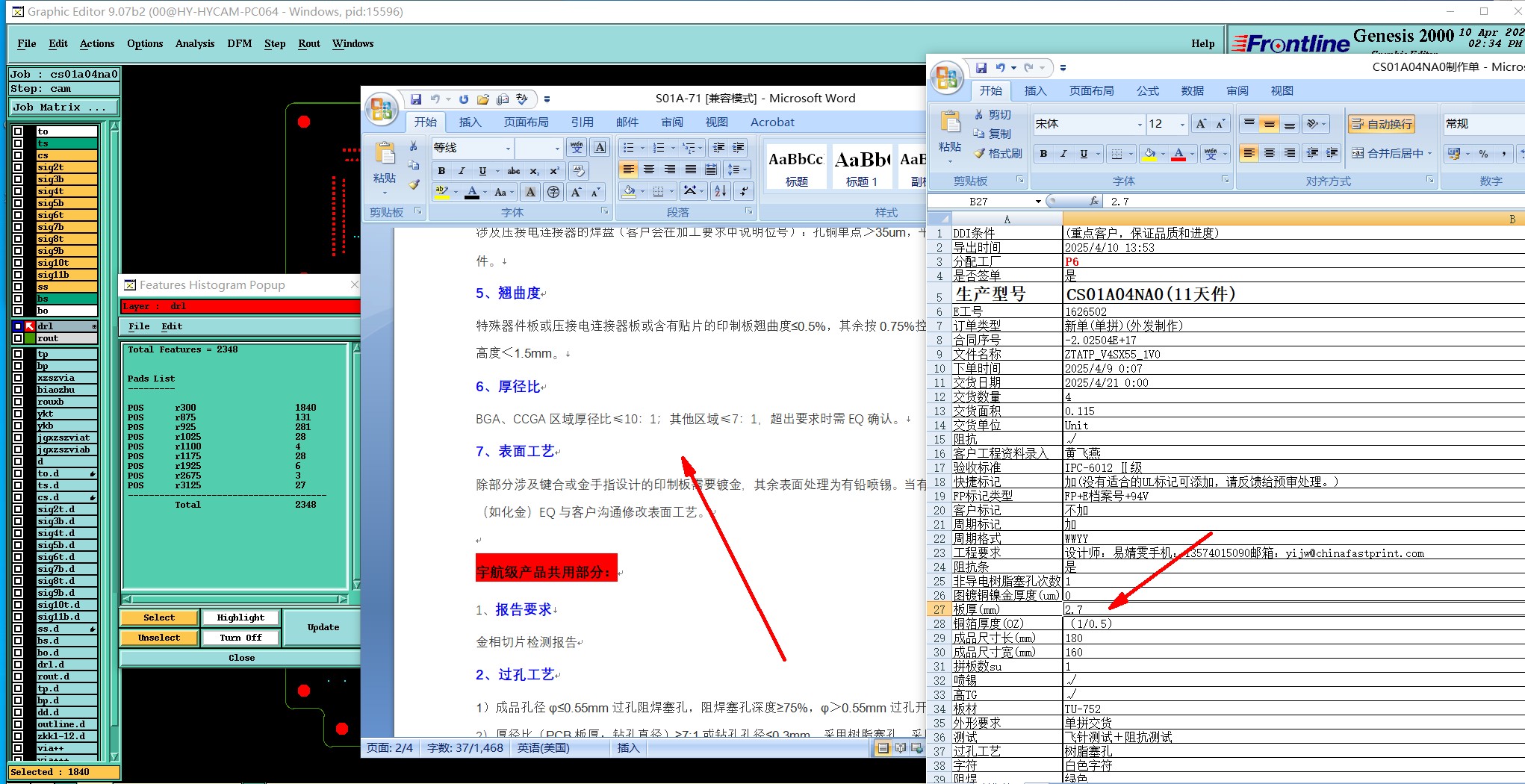Open Analysis menu in Graphic Editor
This screenshot has height=784, width=1525.
[195, 43]
